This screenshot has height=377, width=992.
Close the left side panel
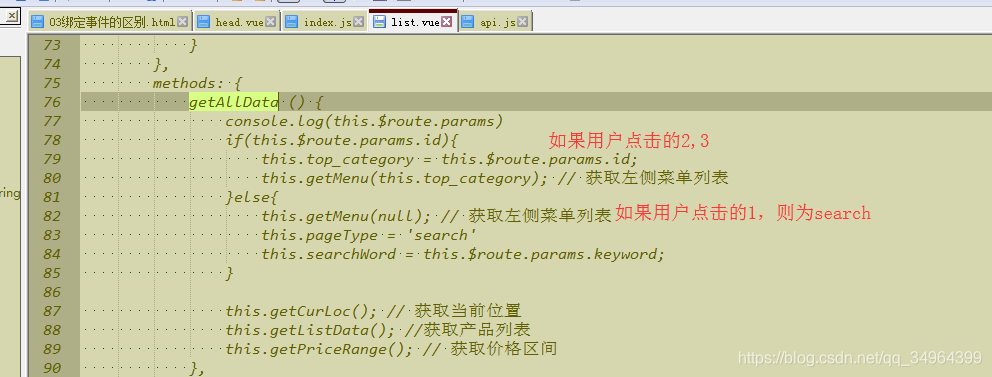[x=12, y=16]
